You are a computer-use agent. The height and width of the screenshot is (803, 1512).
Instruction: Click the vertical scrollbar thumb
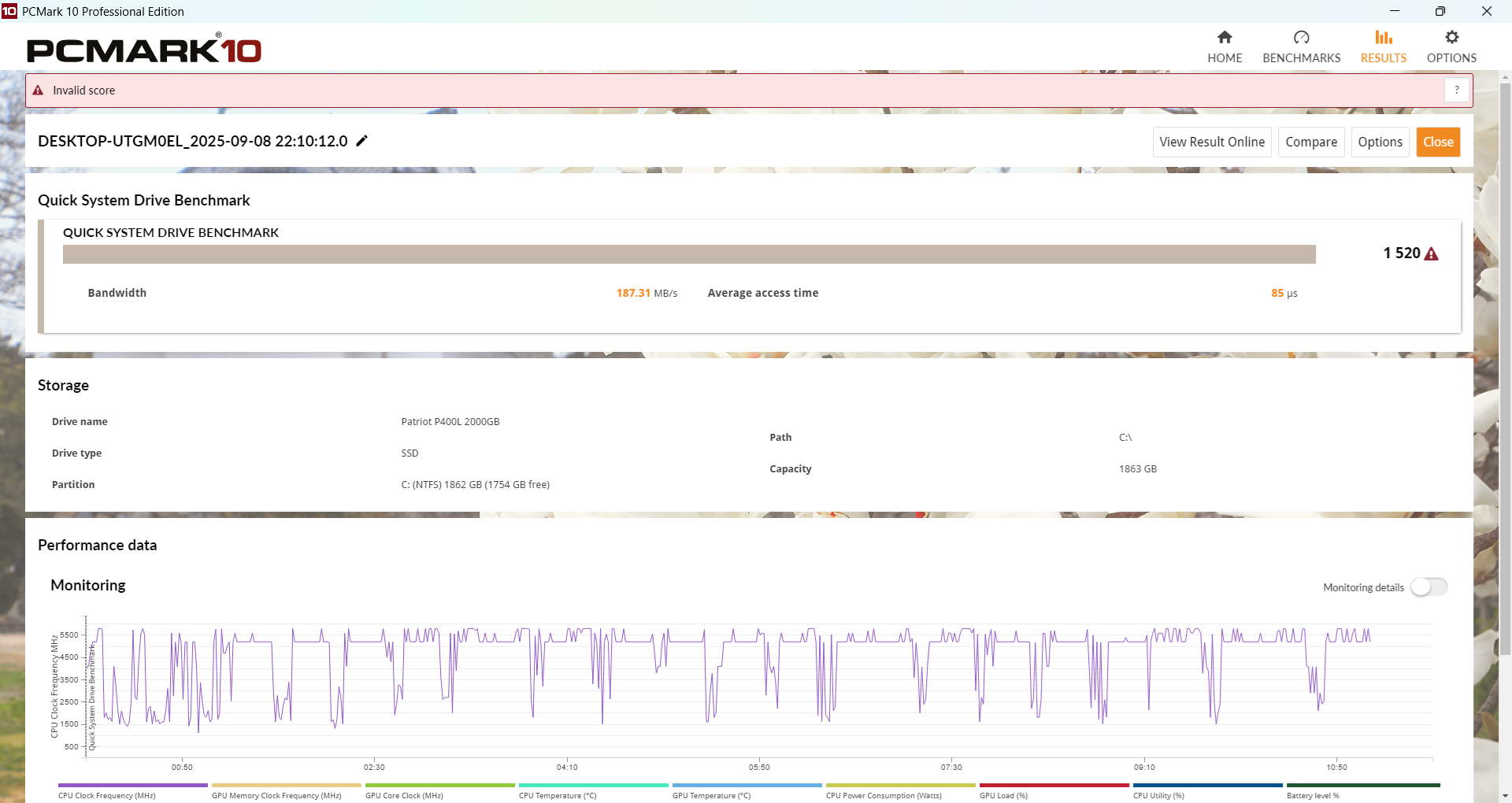tap(1505, 368)
